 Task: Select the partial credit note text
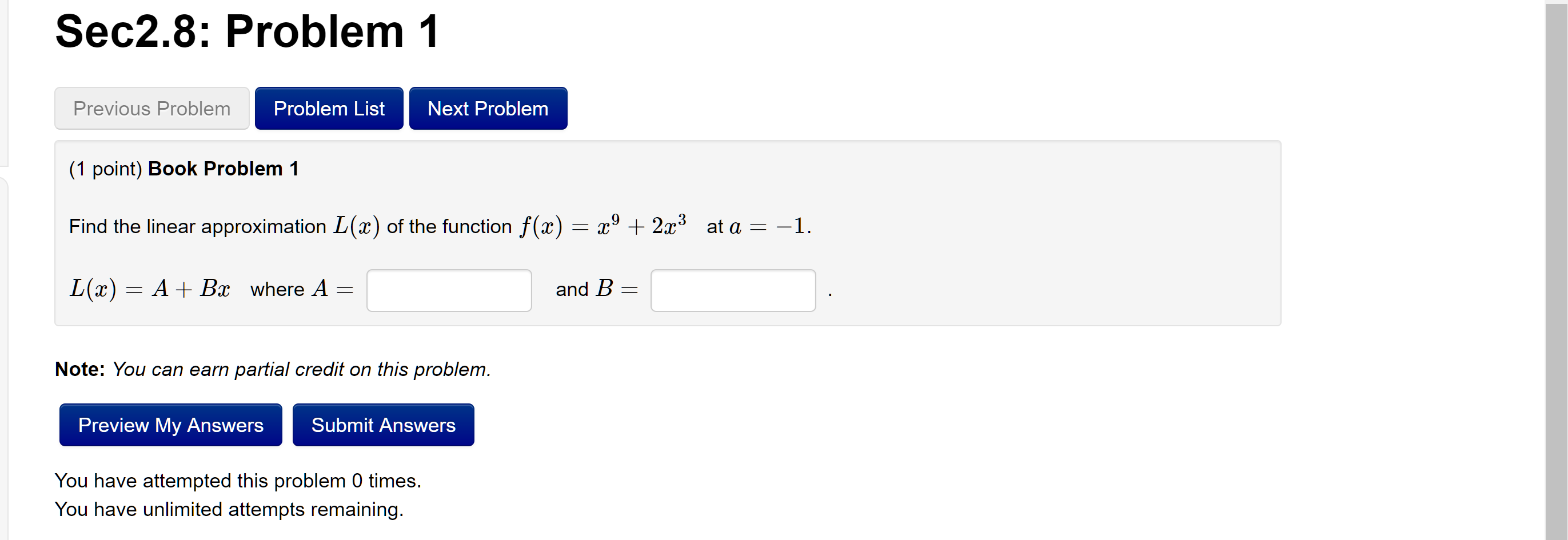point(272,369)
